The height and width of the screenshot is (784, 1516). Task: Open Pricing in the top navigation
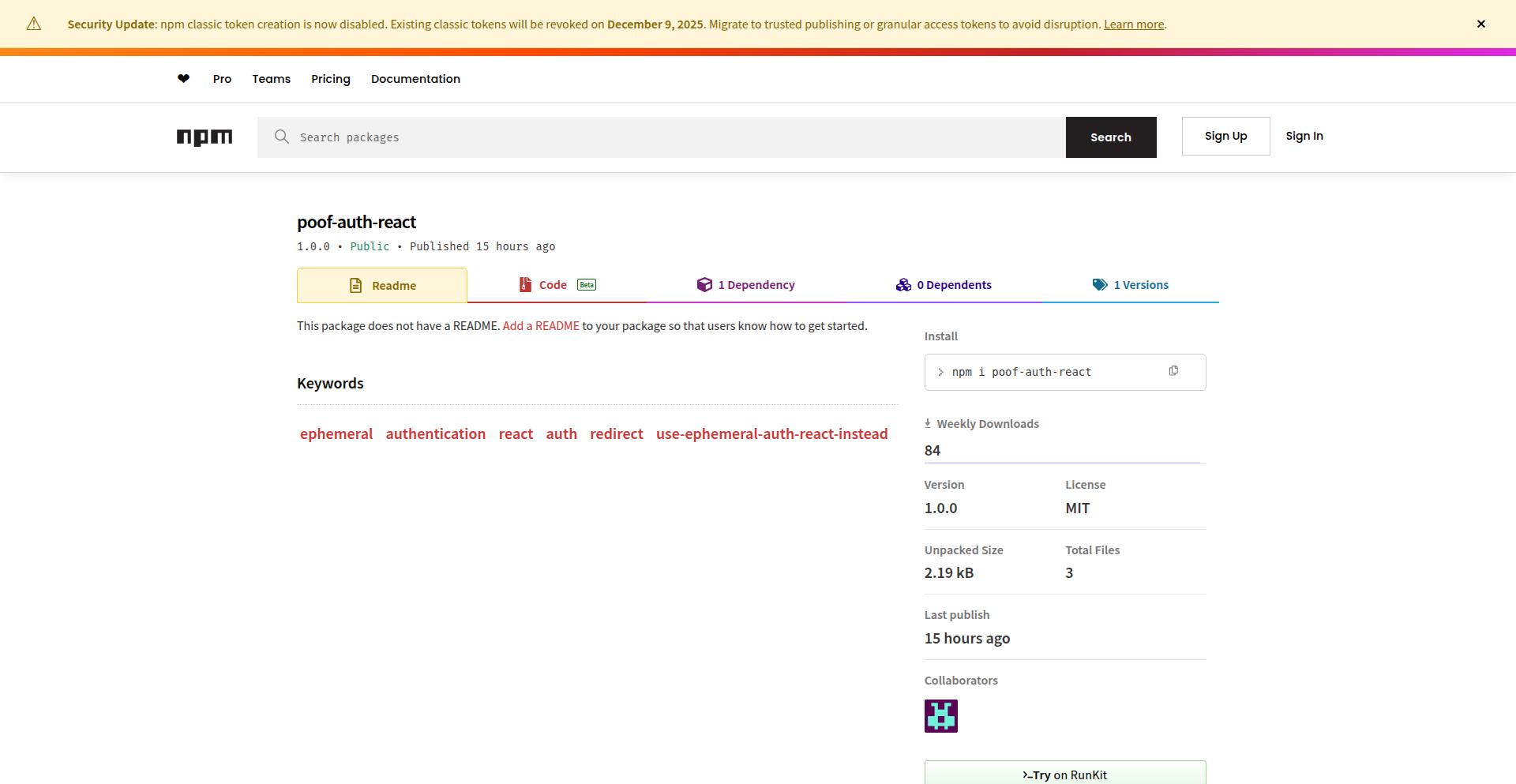[x=330, y=78]
